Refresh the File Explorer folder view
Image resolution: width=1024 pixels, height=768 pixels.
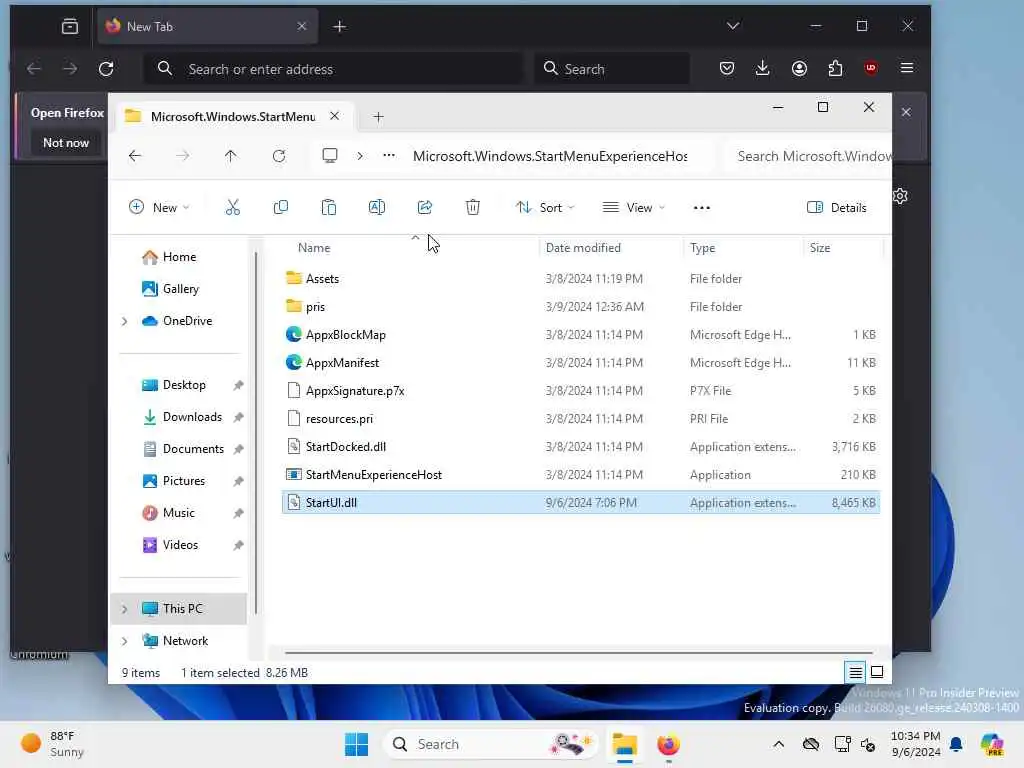[279, 156]
